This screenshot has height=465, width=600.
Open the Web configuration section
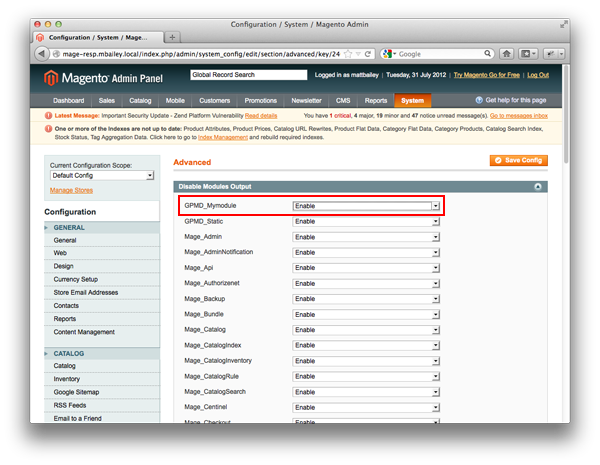pos(60,253)
